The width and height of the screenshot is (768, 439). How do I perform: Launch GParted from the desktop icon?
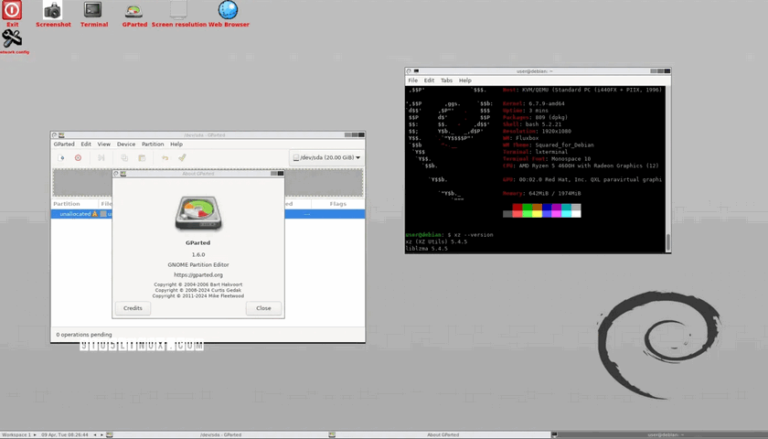[x=134, y=11]
